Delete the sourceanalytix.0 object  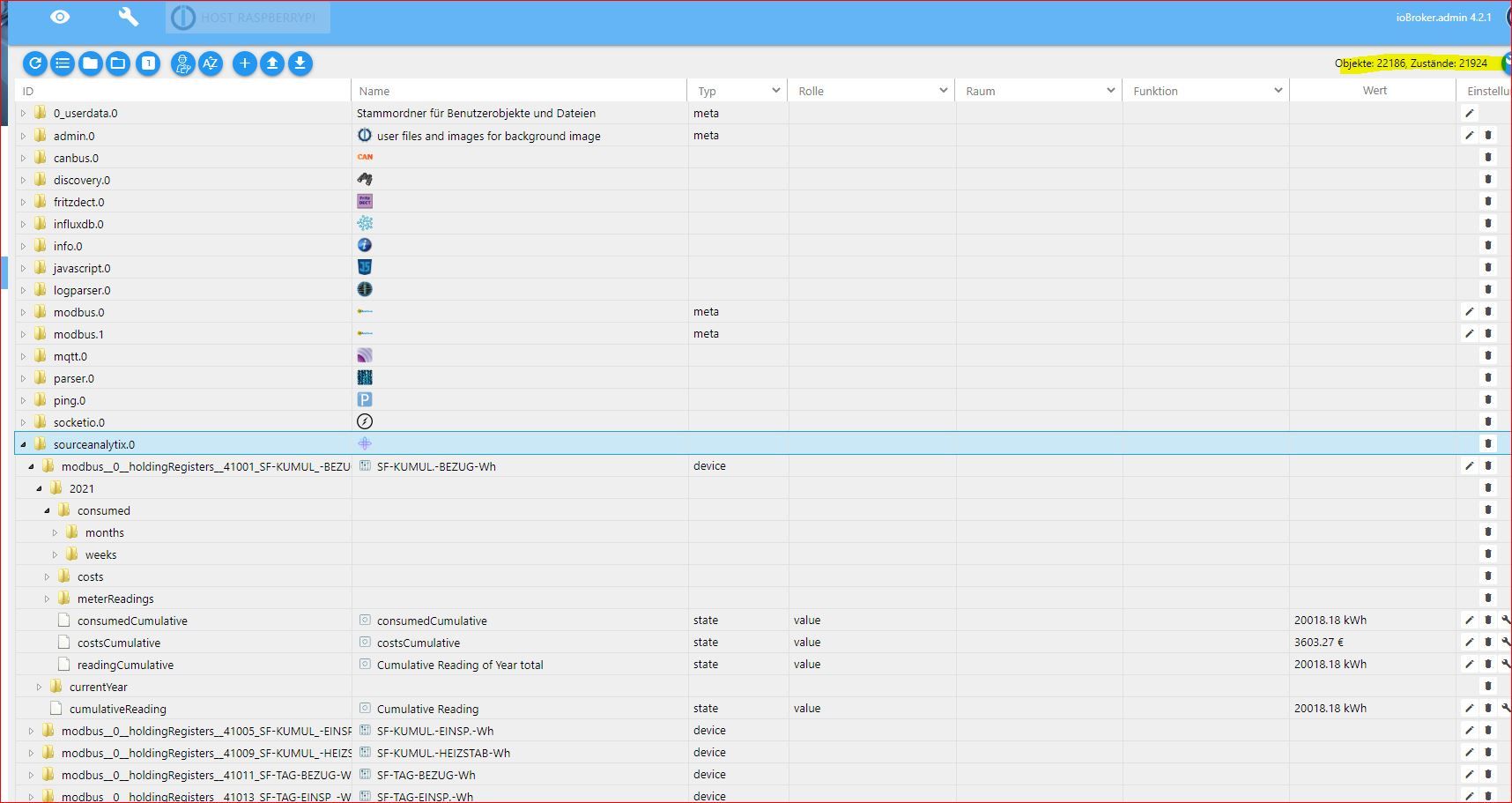[x=1488, y=443]
